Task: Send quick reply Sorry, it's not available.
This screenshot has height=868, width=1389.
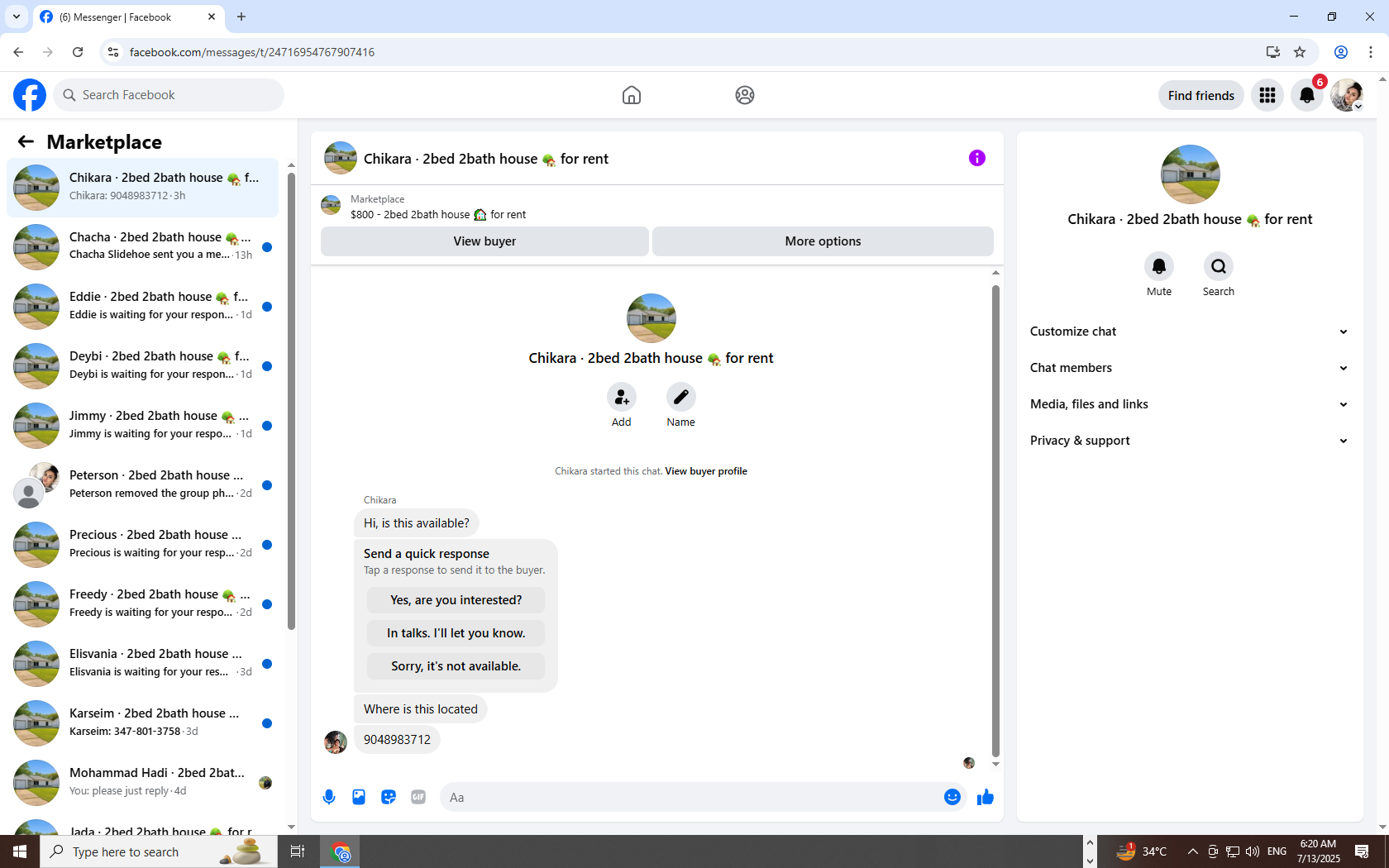Action: click(456, 666)
